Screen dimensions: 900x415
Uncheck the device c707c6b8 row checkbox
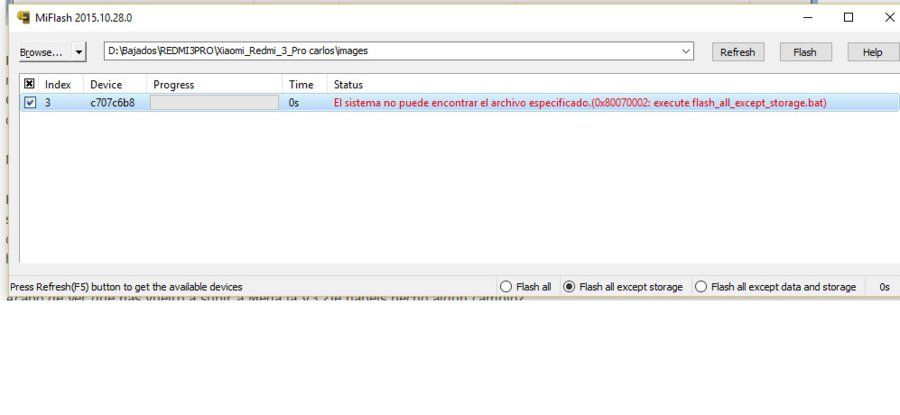pos(30,103)
